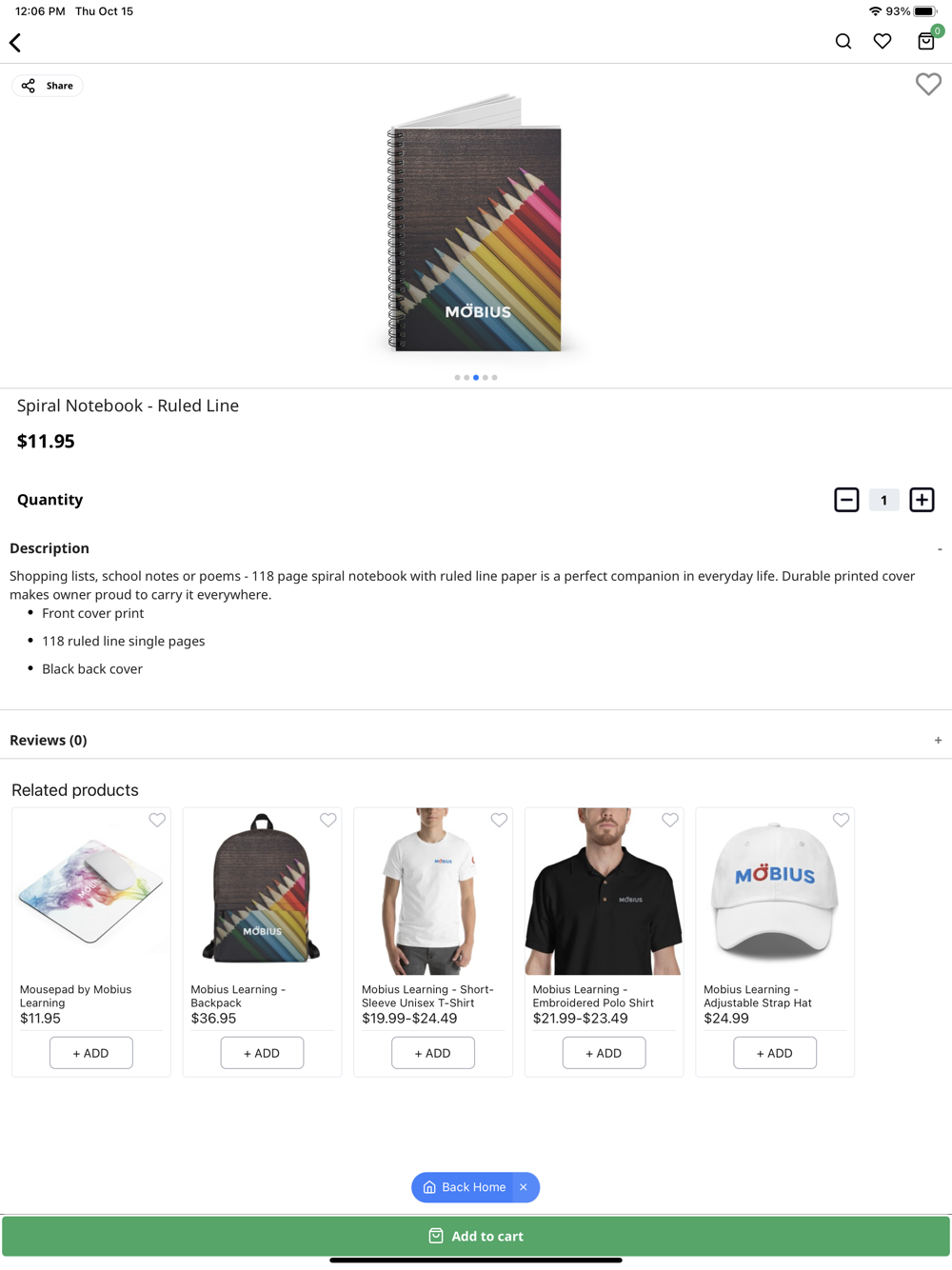Toggle wishlist heart on Backpack card
Image resolution: width=952 pixels, height=1270 pixels.
328,820
